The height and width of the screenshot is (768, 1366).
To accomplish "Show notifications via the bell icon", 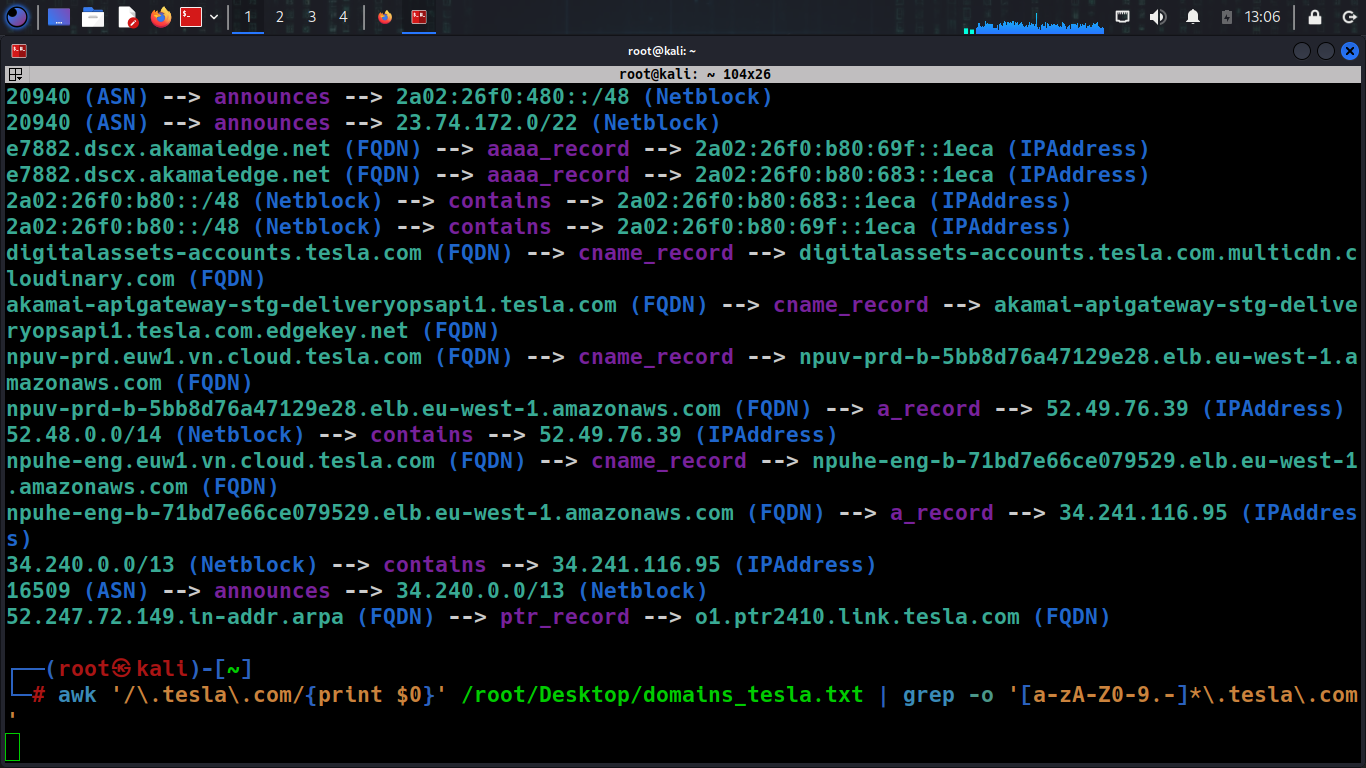I will point(1193,17).
